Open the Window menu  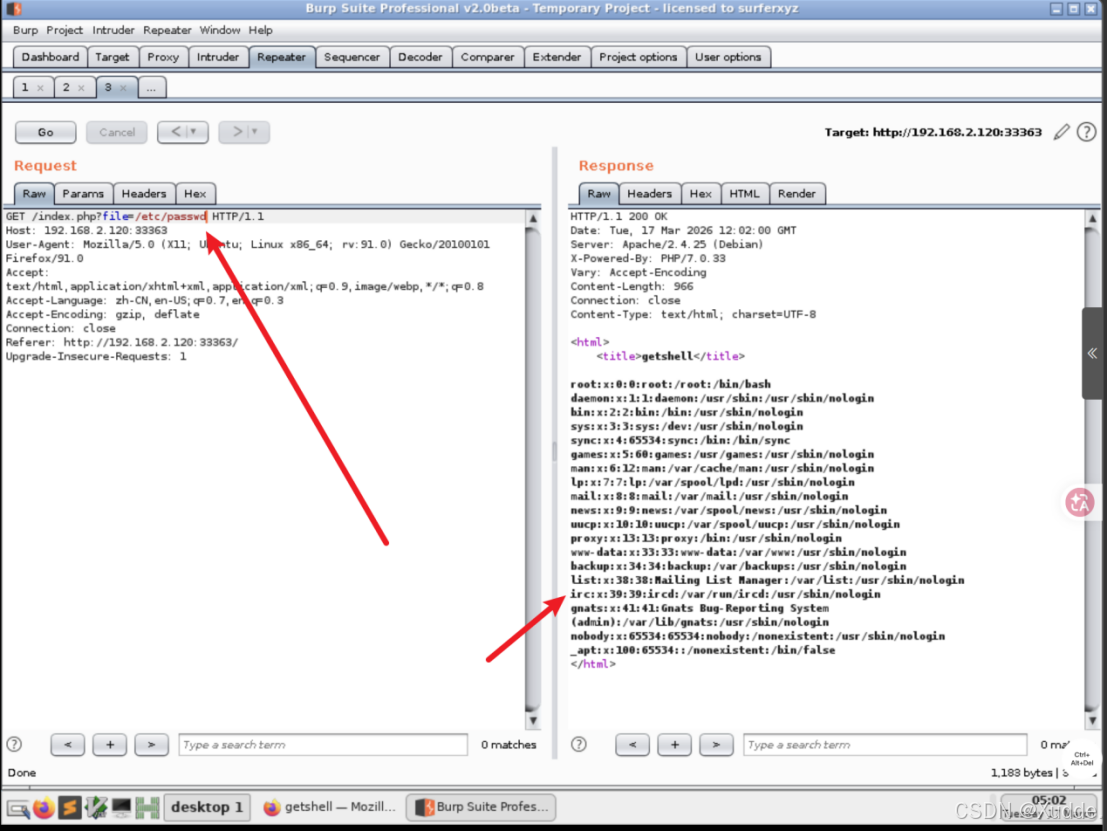point(220,30)
